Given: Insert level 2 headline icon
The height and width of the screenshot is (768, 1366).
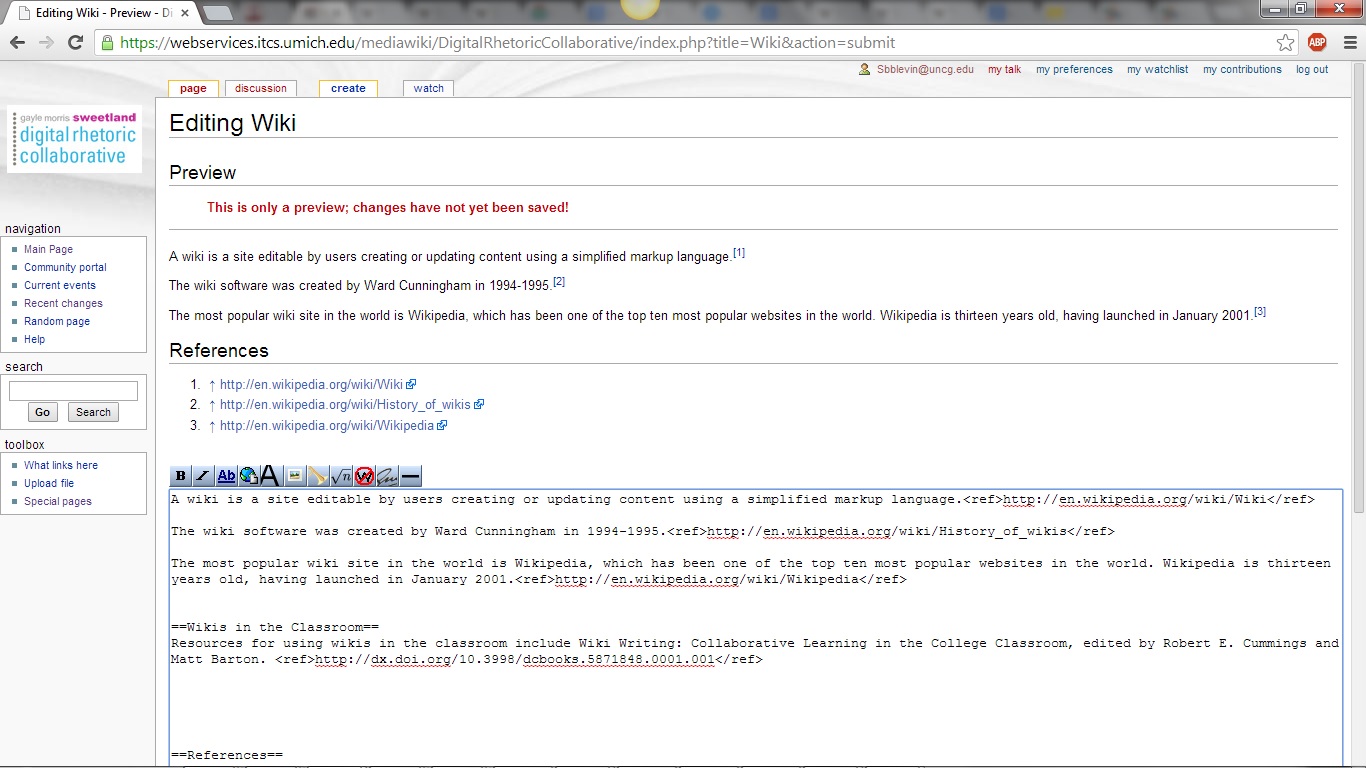Looking at the screenshot, I should pyautogui.click(x=271, y=476).
